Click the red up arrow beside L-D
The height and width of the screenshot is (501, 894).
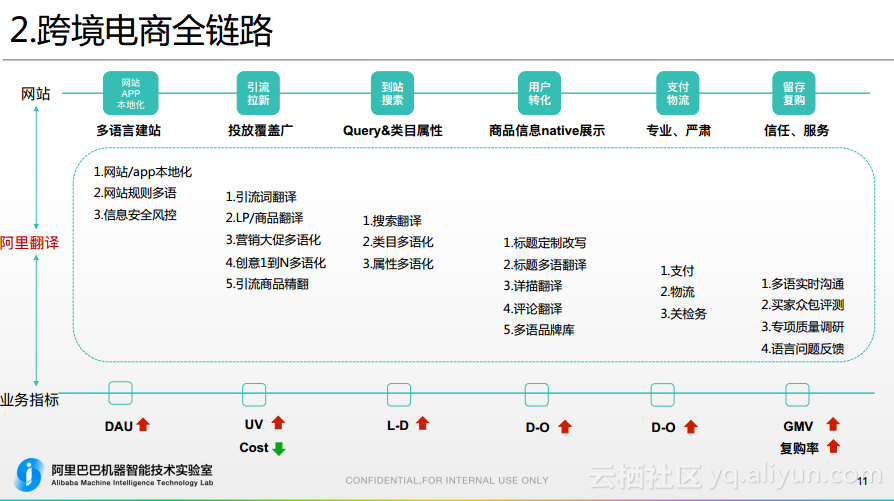click(422, 423)
